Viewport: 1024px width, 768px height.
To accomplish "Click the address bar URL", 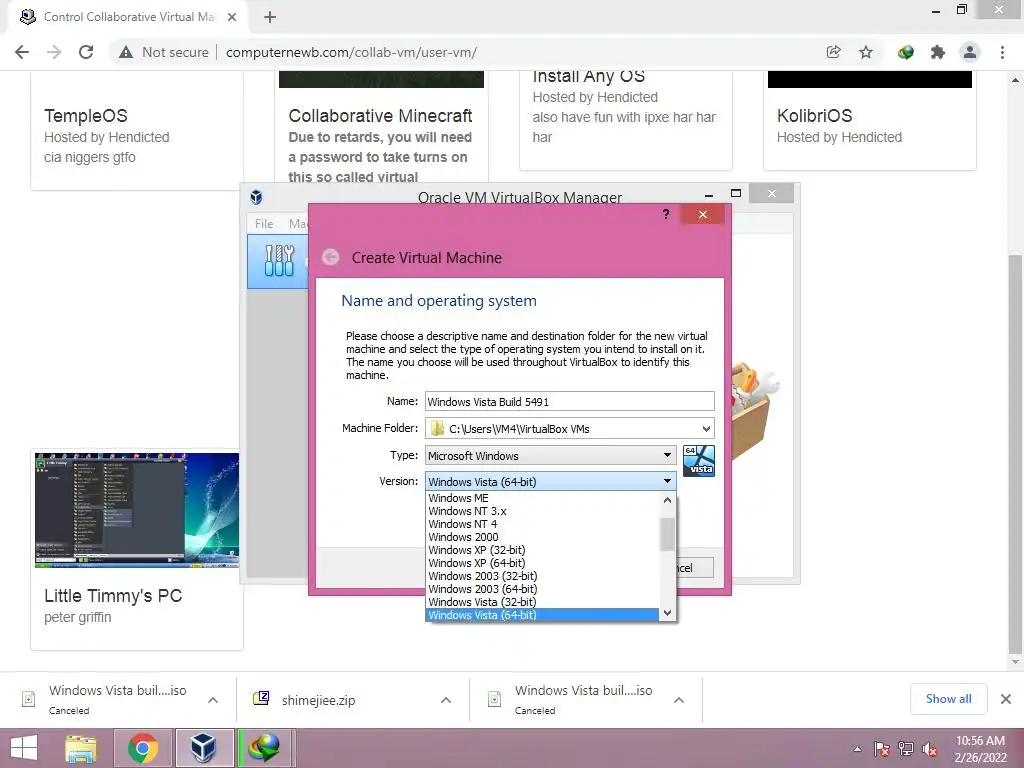I will 351,52.
